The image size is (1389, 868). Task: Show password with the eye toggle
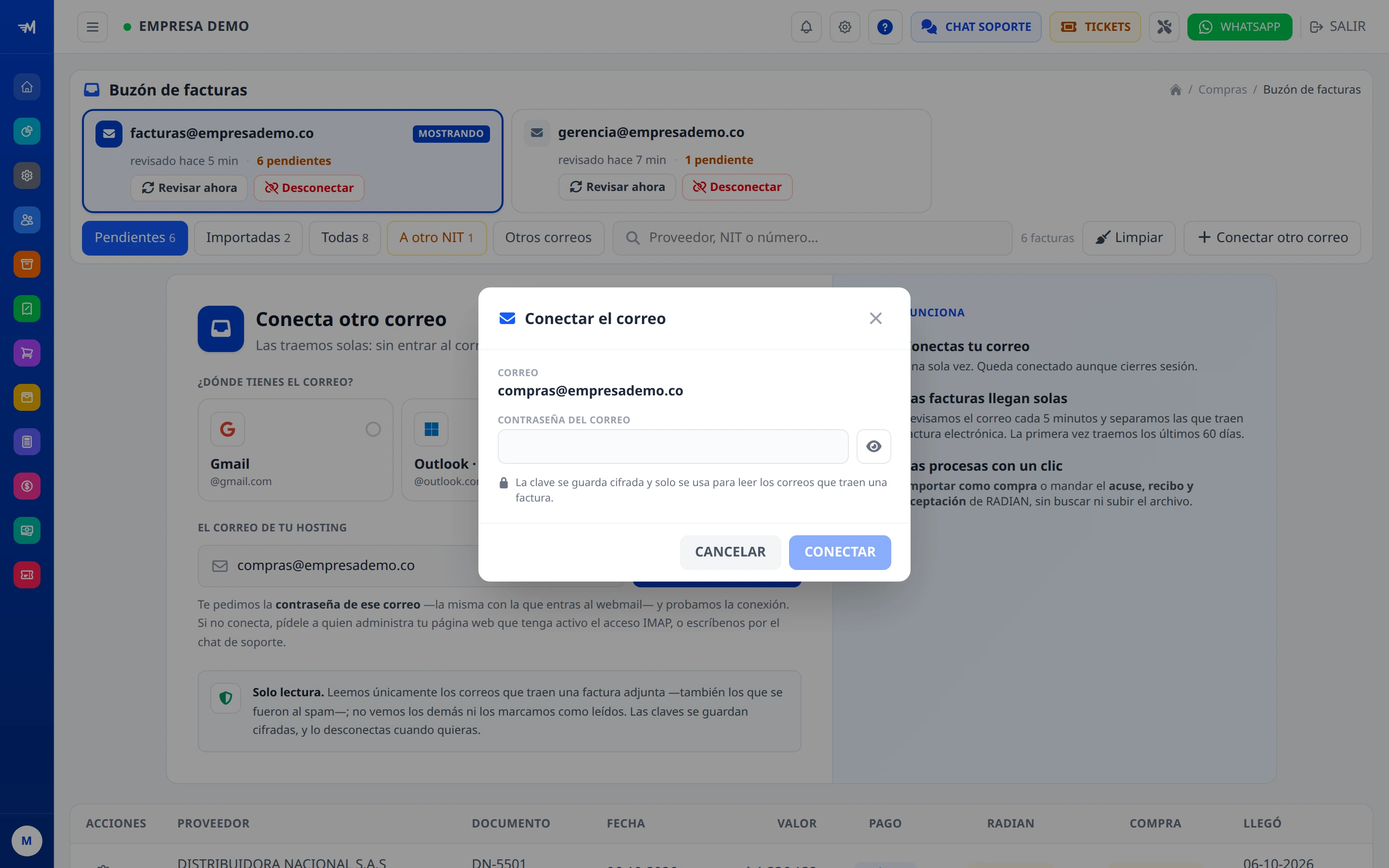(873, 447)
